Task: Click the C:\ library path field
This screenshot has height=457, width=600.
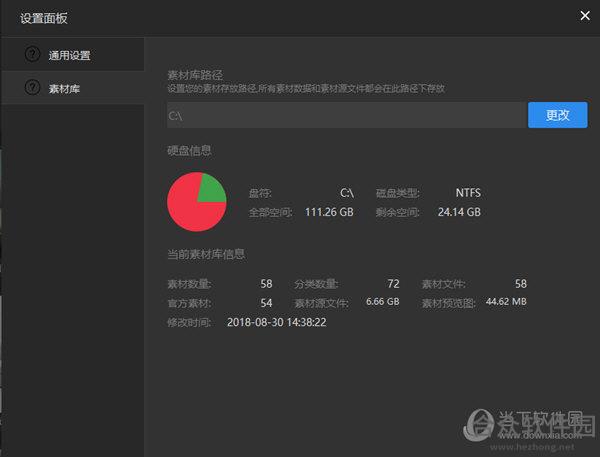Action: point(347,115)
